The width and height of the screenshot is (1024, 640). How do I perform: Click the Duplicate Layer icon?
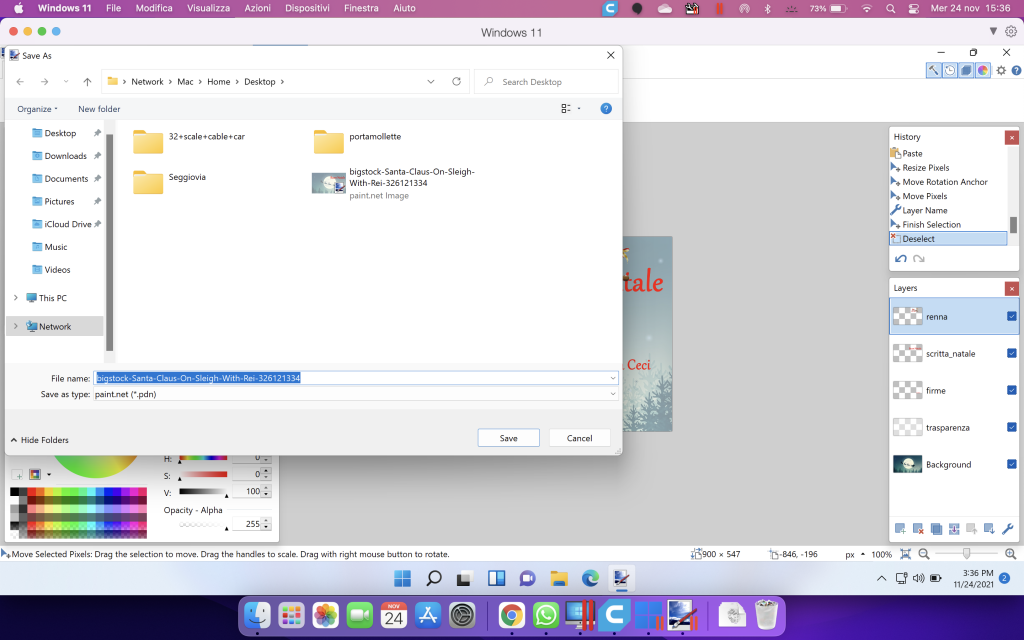pyautogui.click(x=936, y=528)
